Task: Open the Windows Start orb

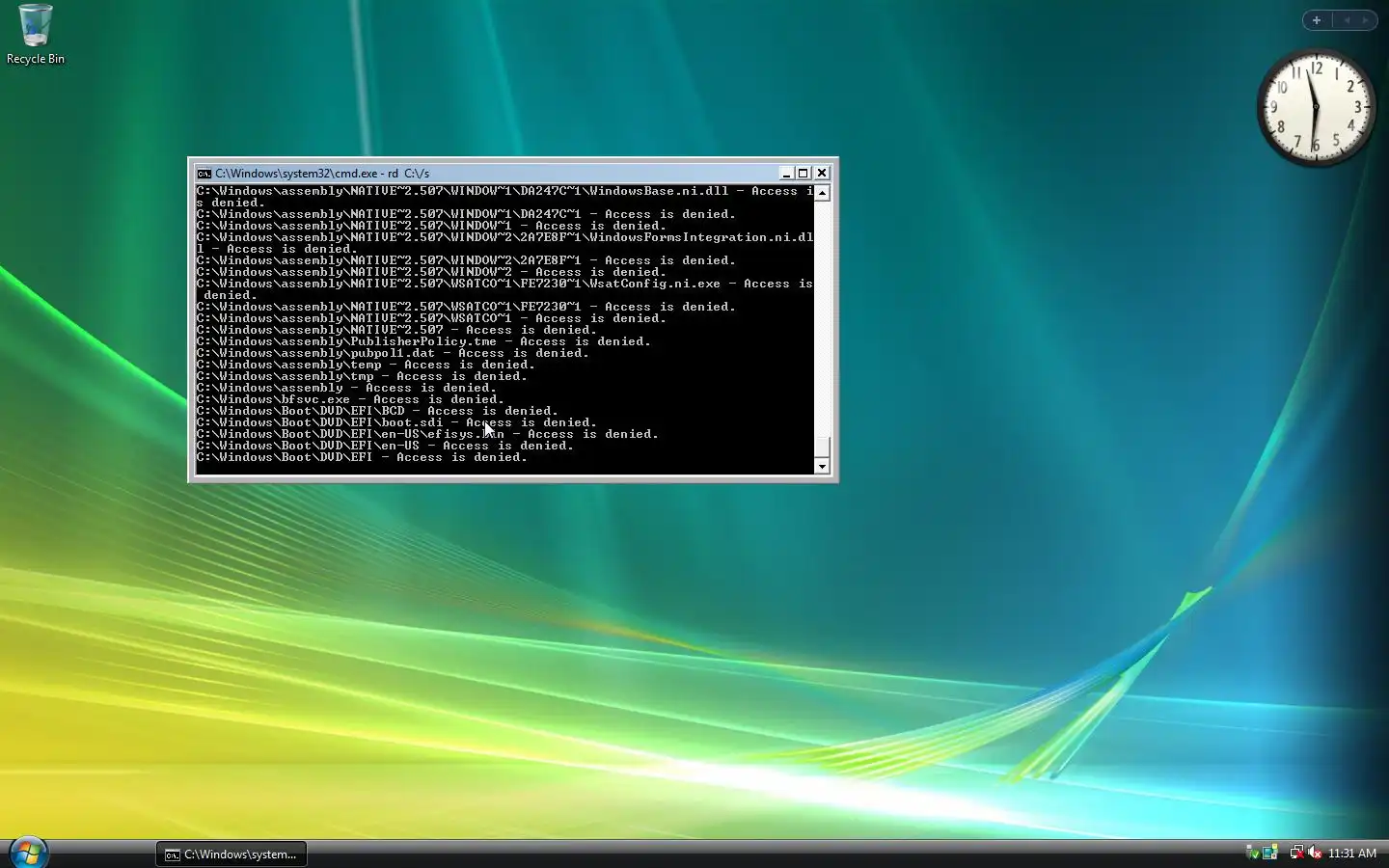Action: [x=28, y=853]
